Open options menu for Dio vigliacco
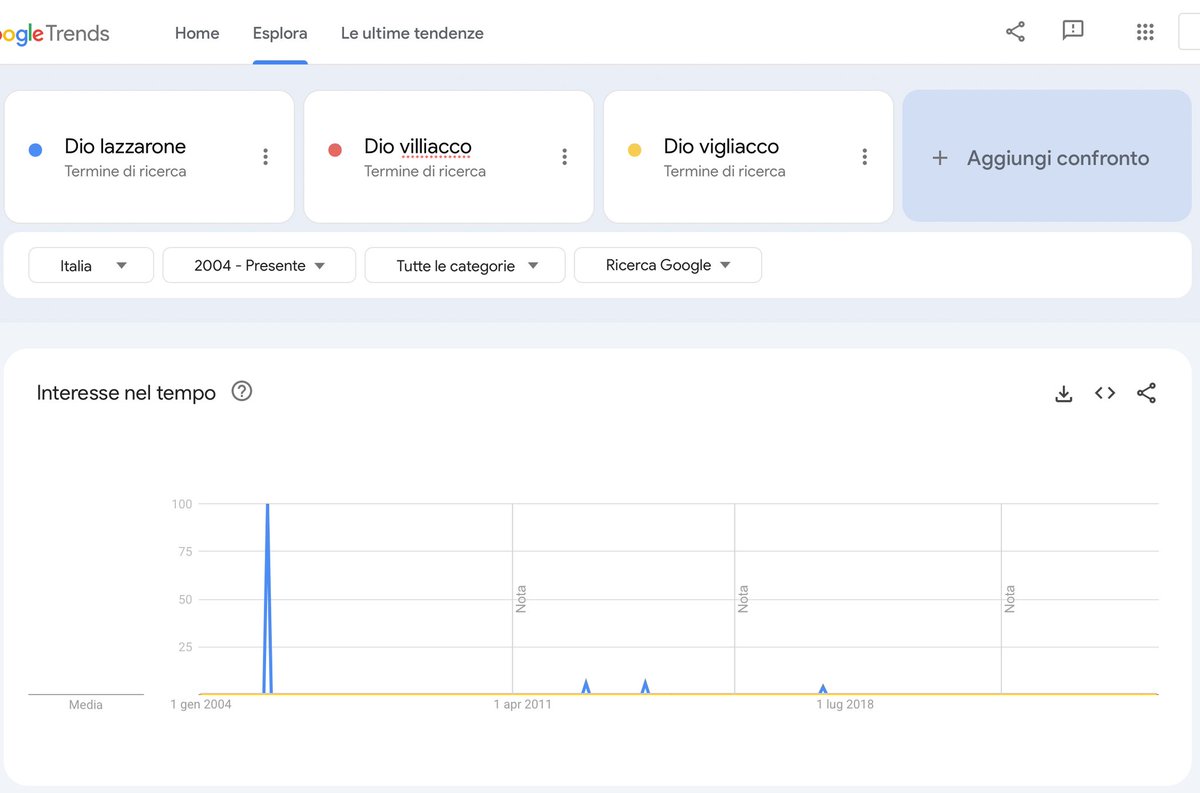The image size is (1200, 793). point(865,156)
